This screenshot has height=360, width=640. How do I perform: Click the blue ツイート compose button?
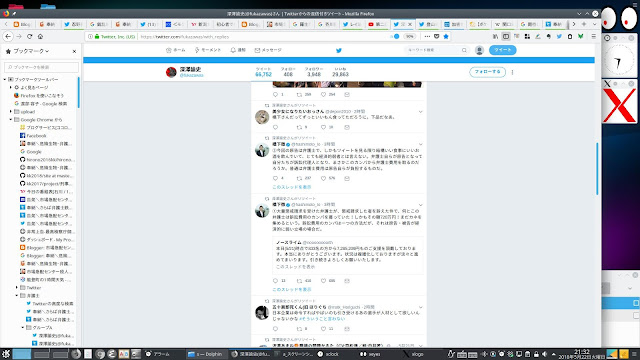(502, 50)
